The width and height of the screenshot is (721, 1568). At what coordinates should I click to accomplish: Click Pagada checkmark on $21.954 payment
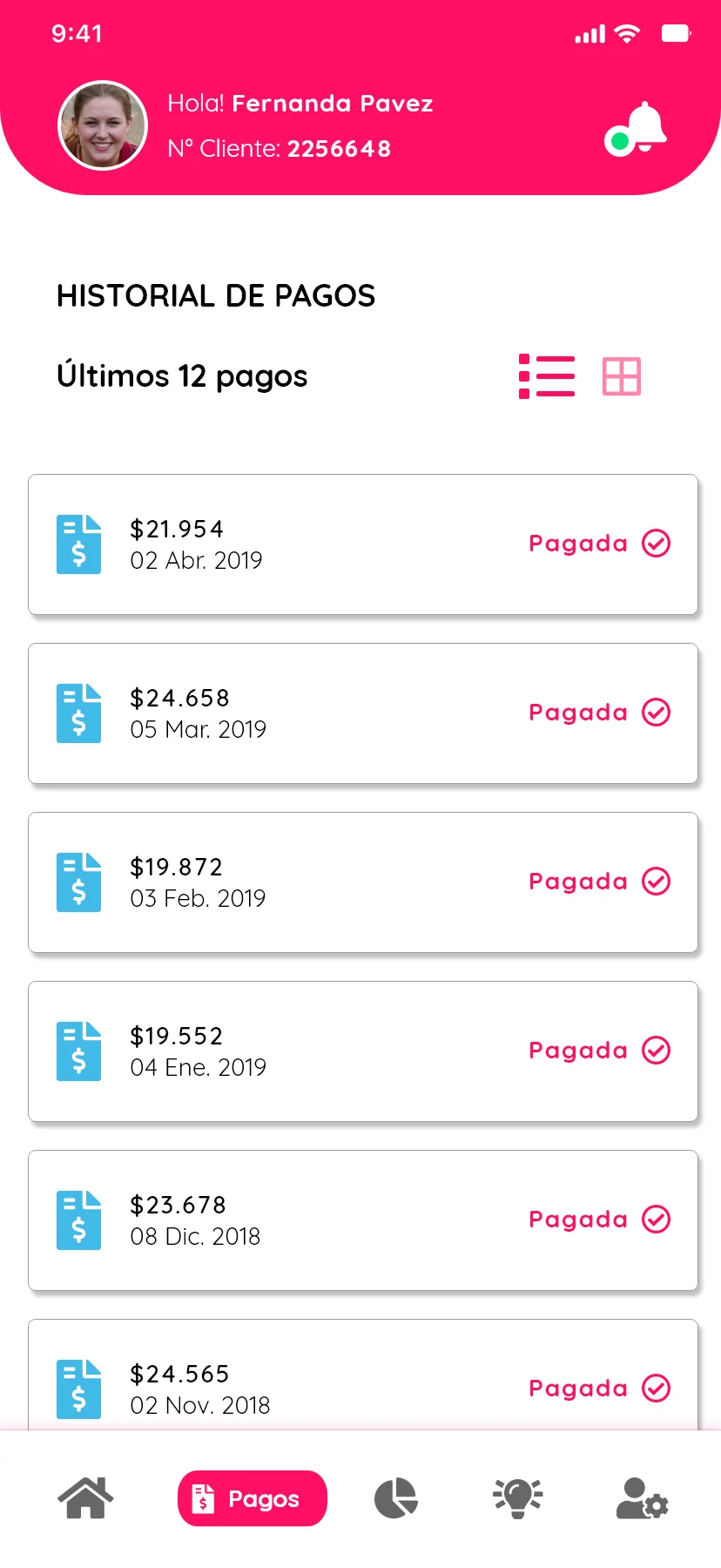pos(657,544)
